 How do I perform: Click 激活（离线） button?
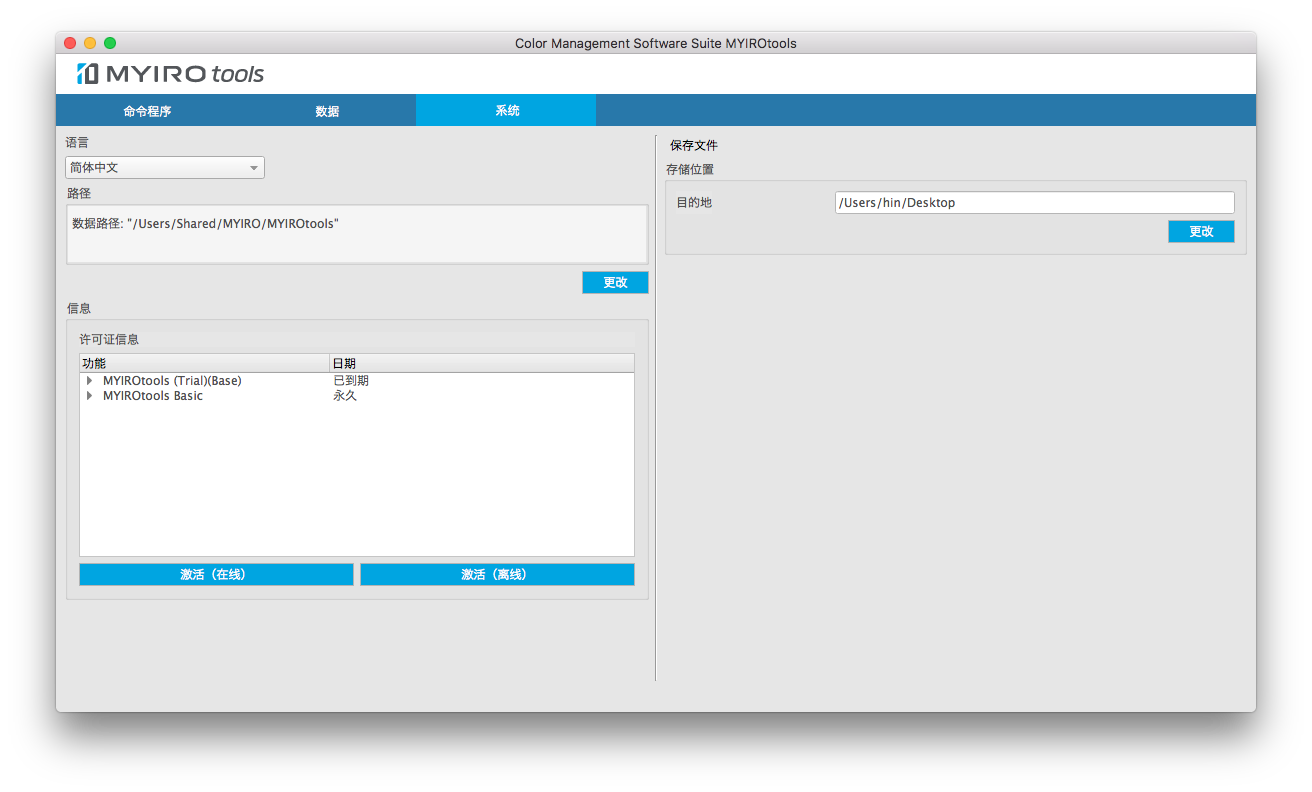pos(497,575)
